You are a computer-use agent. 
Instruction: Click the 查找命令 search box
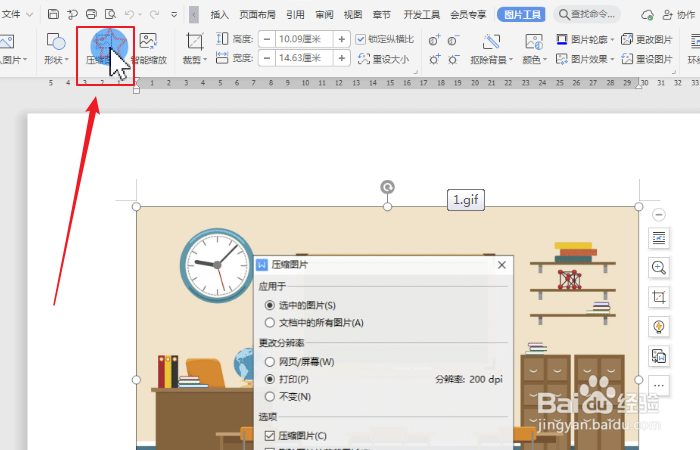[x=587, y=15]
